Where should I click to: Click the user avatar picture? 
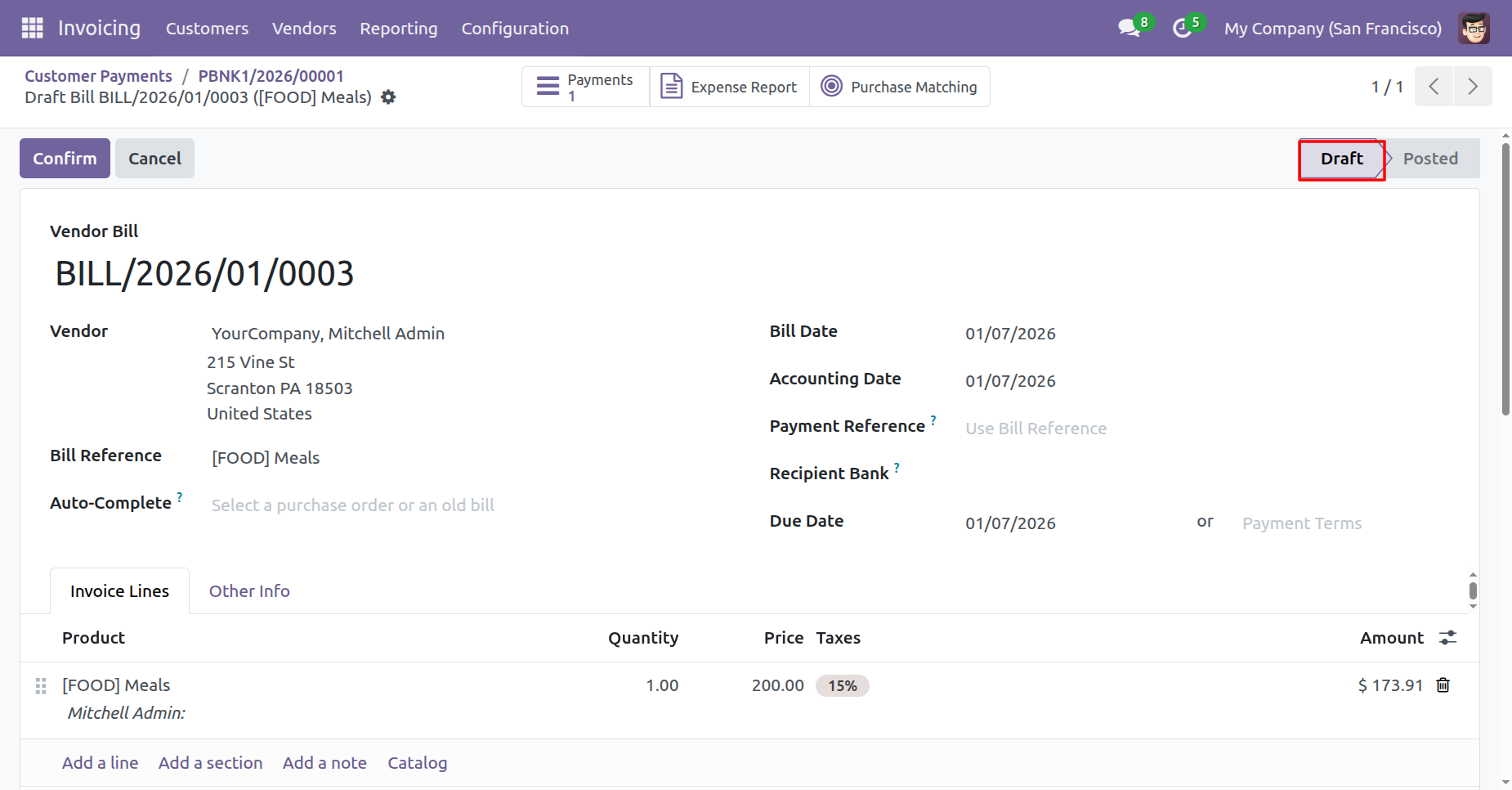(1474, 28)
